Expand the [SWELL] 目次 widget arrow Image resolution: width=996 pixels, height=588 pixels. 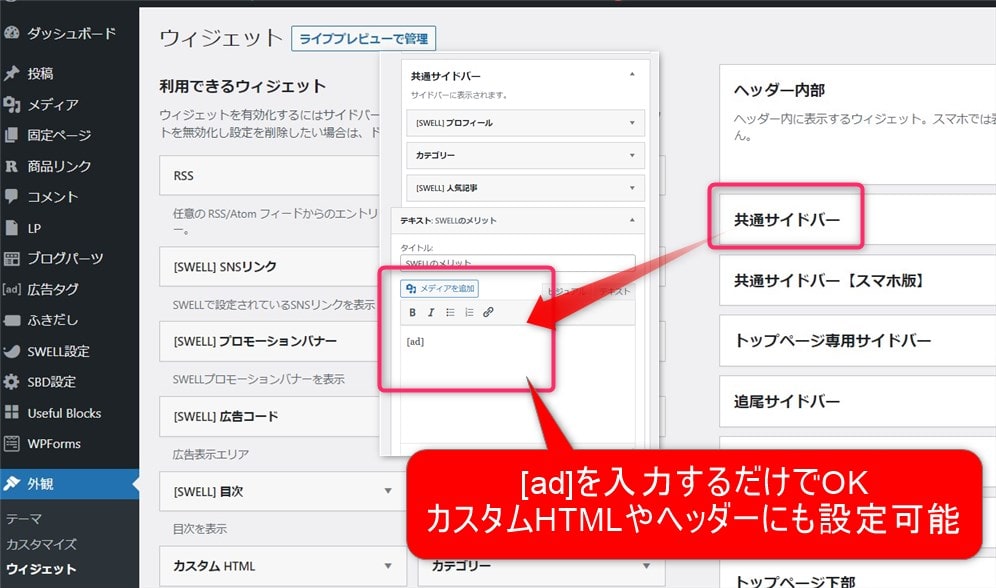click(388, 491)
